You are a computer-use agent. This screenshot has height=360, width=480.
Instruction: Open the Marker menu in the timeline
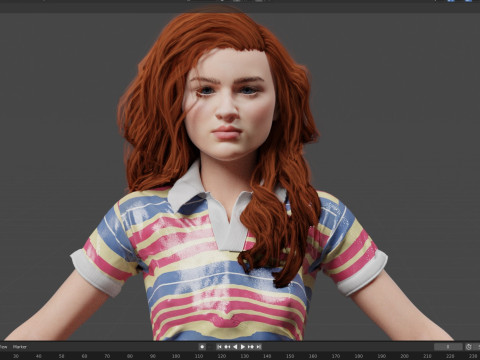pos(20,347)
